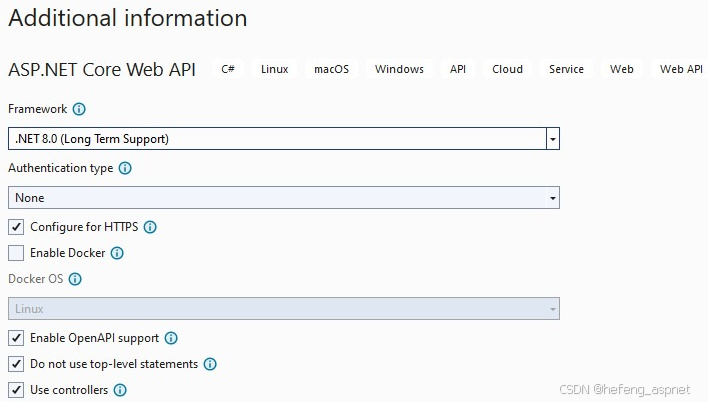Click the Configure for HTTPS label text

pos(84,227)
